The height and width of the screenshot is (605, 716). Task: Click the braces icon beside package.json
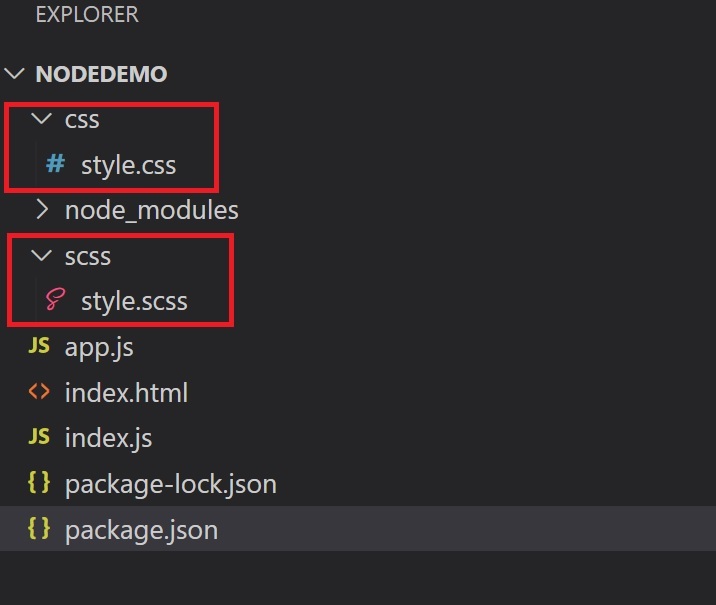tap(39, 529)
